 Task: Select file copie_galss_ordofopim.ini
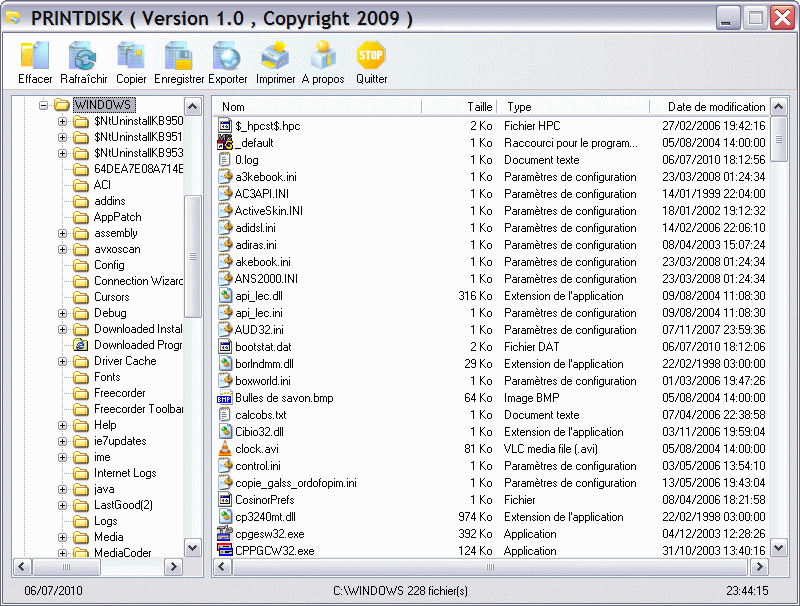pyautogui.click(x=295, y=483)
